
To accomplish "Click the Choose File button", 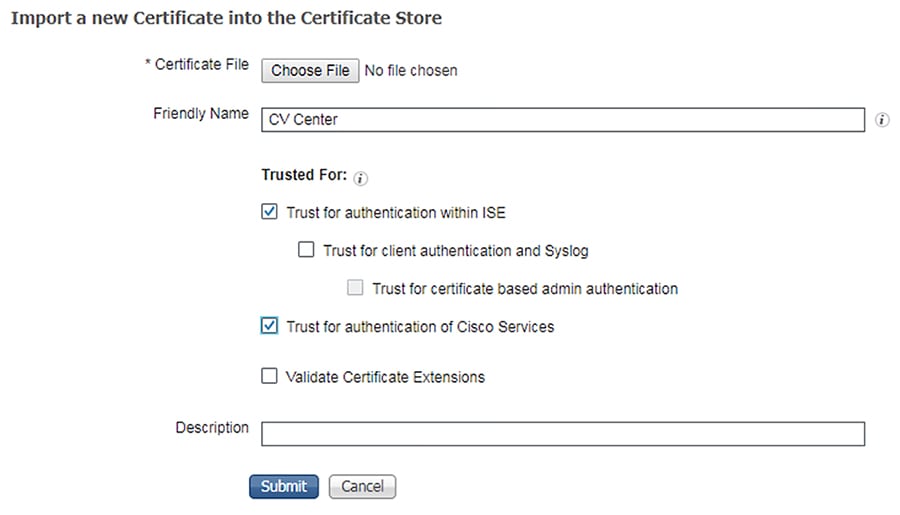I will click(310, 71).
